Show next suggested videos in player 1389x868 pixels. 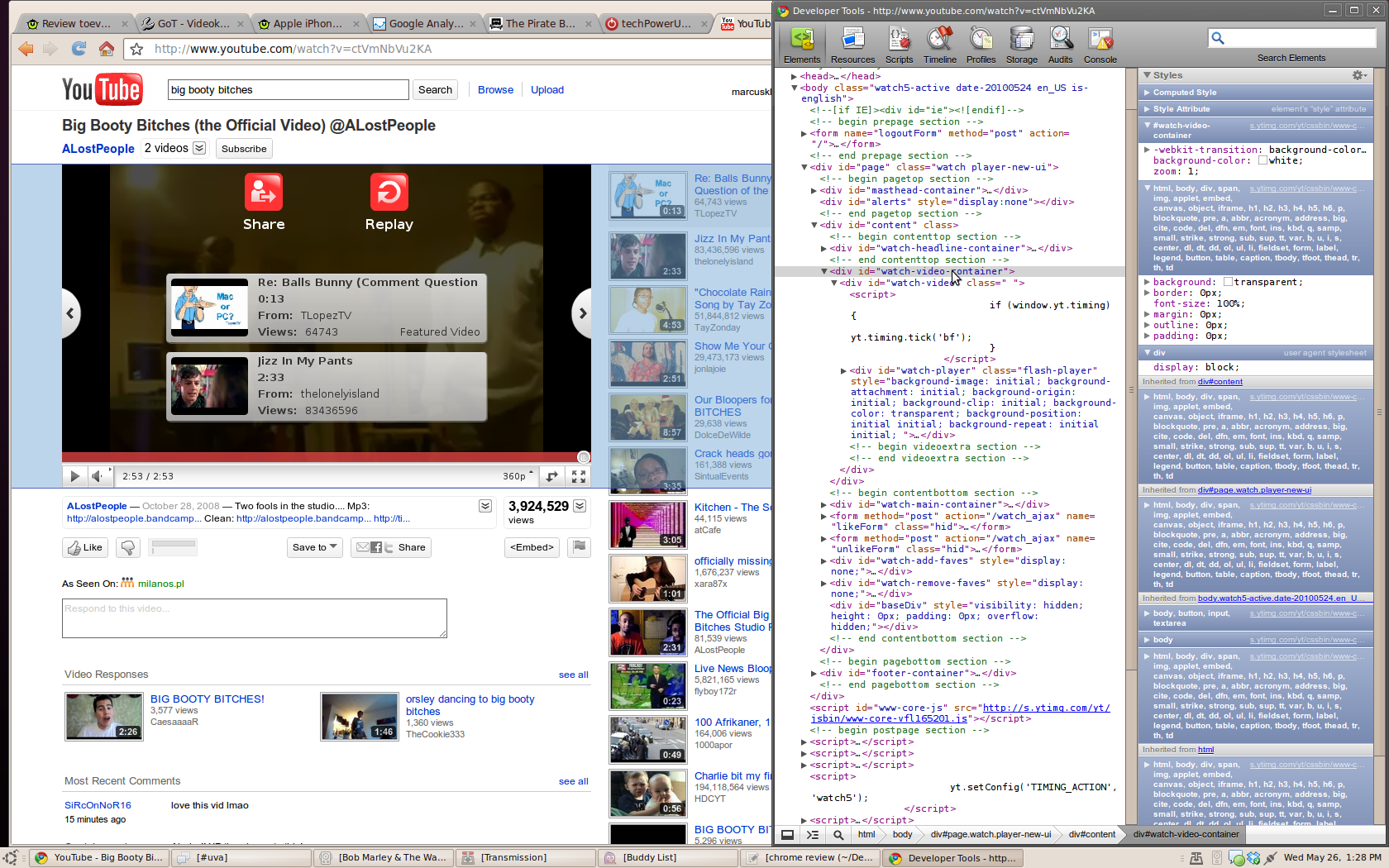(x=581, y=313)
